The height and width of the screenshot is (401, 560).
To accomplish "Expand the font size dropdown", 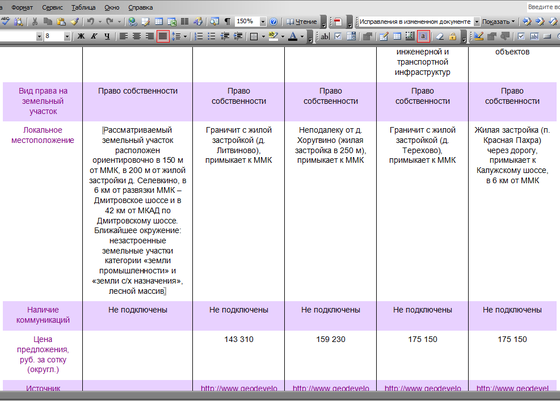I will tap(67, 36).
